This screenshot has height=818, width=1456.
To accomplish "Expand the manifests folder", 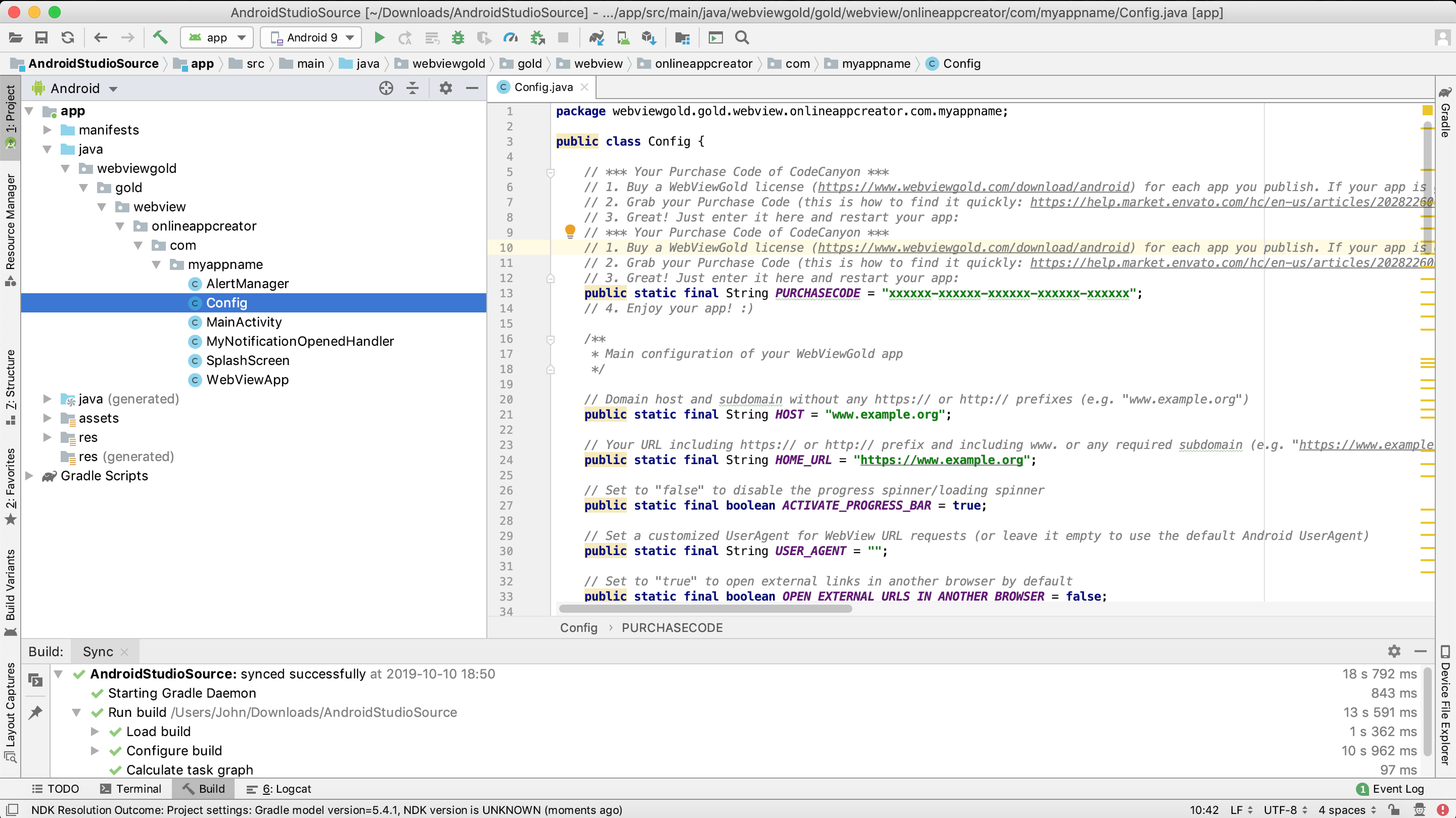I will [48, 130].
